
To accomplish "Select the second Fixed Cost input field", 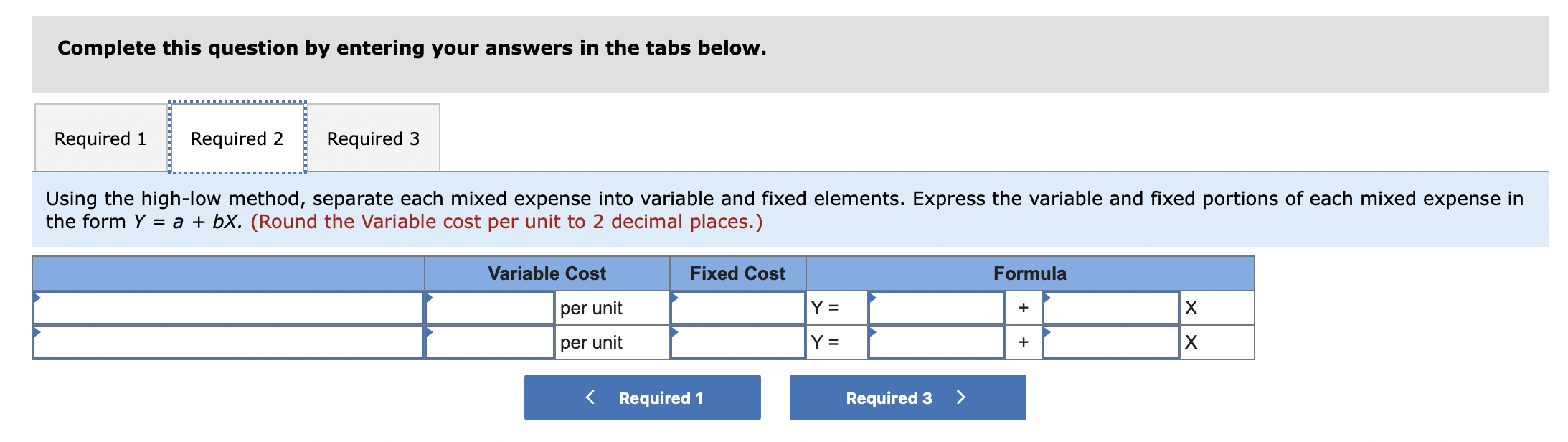I will point(737,343).
